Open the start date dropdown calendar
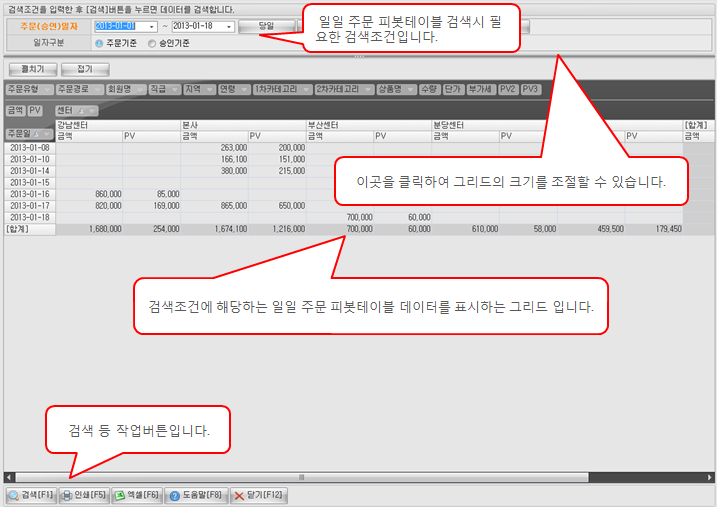 (152, 27)
